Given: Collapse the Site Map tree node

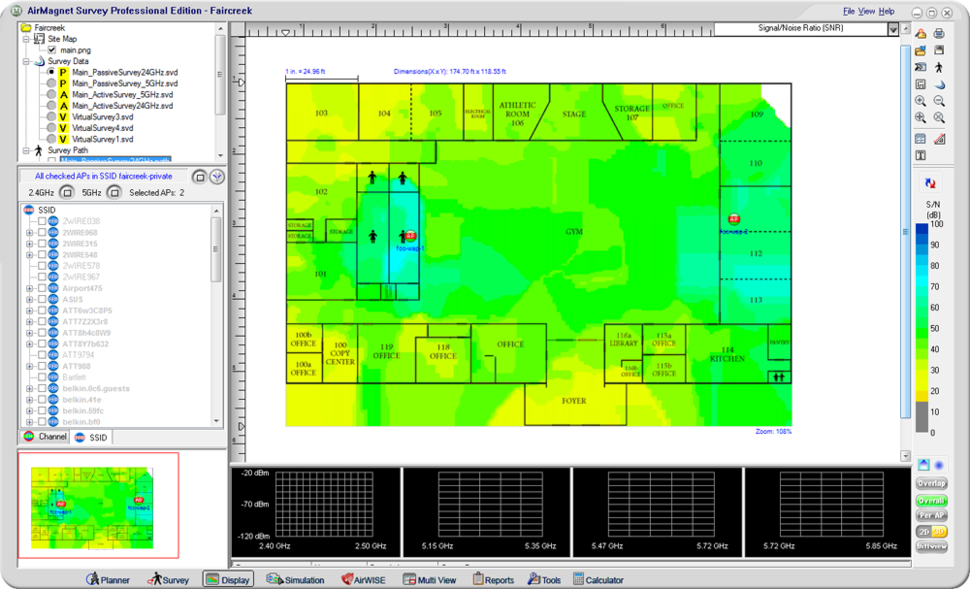Looking at the screenshot, I should click(x=27, y=39).
